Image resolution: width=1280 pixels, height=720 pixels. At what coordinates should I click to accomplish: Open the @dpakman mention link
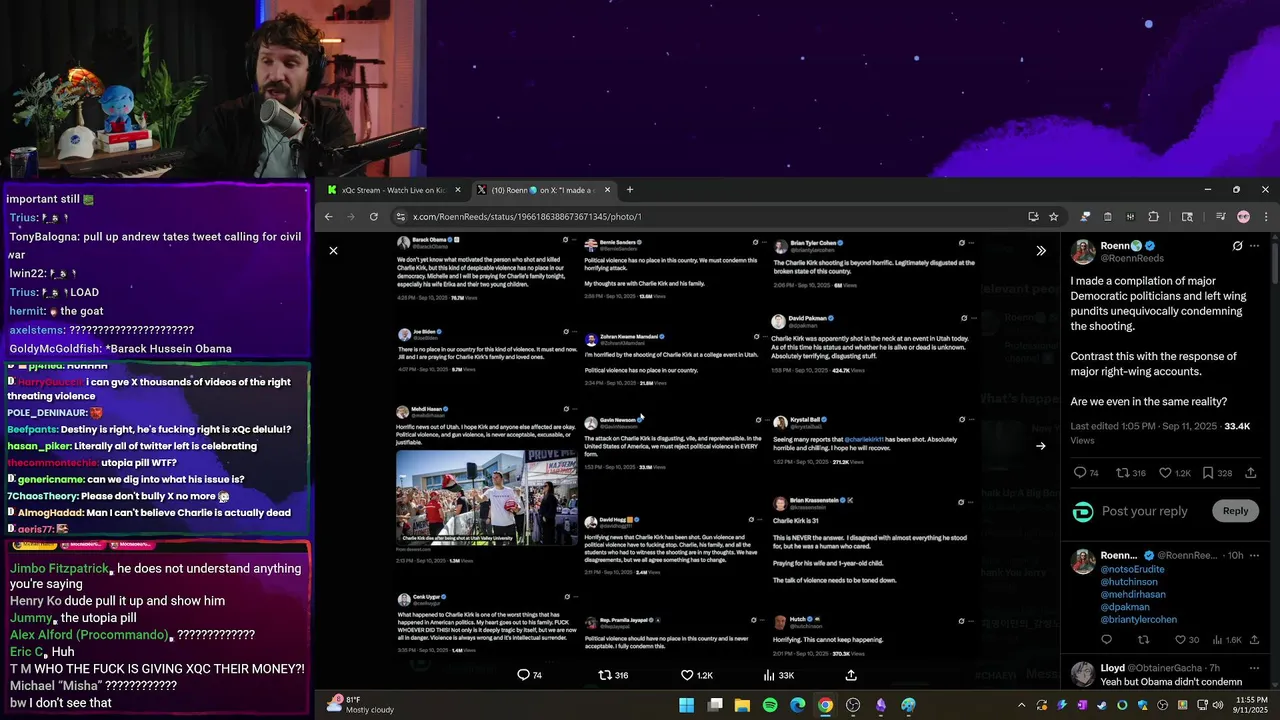pos(1125,607)
